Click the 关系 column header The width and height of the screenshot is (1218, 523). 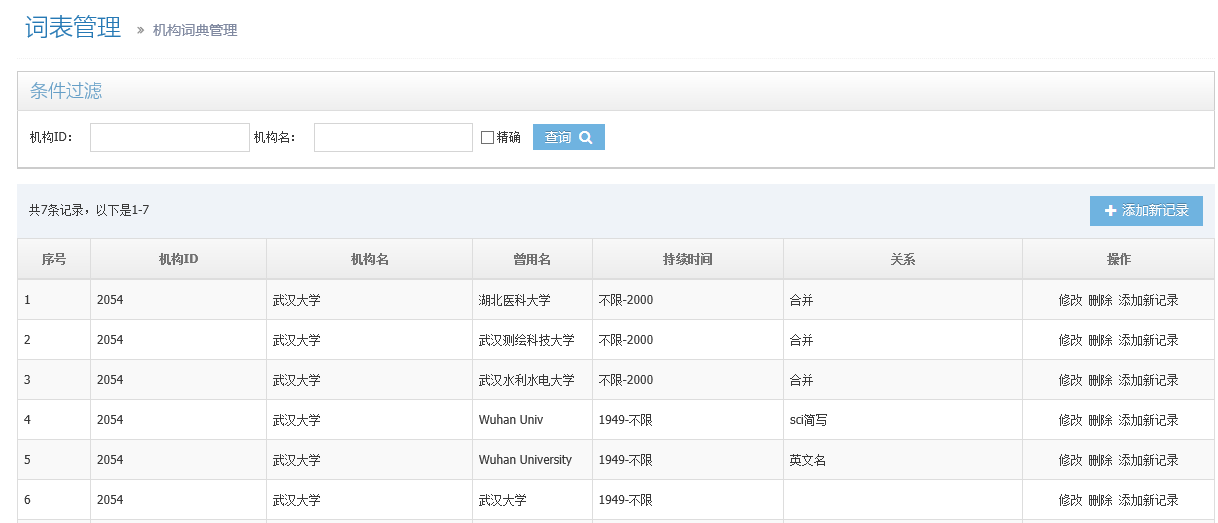pos(903,259)
